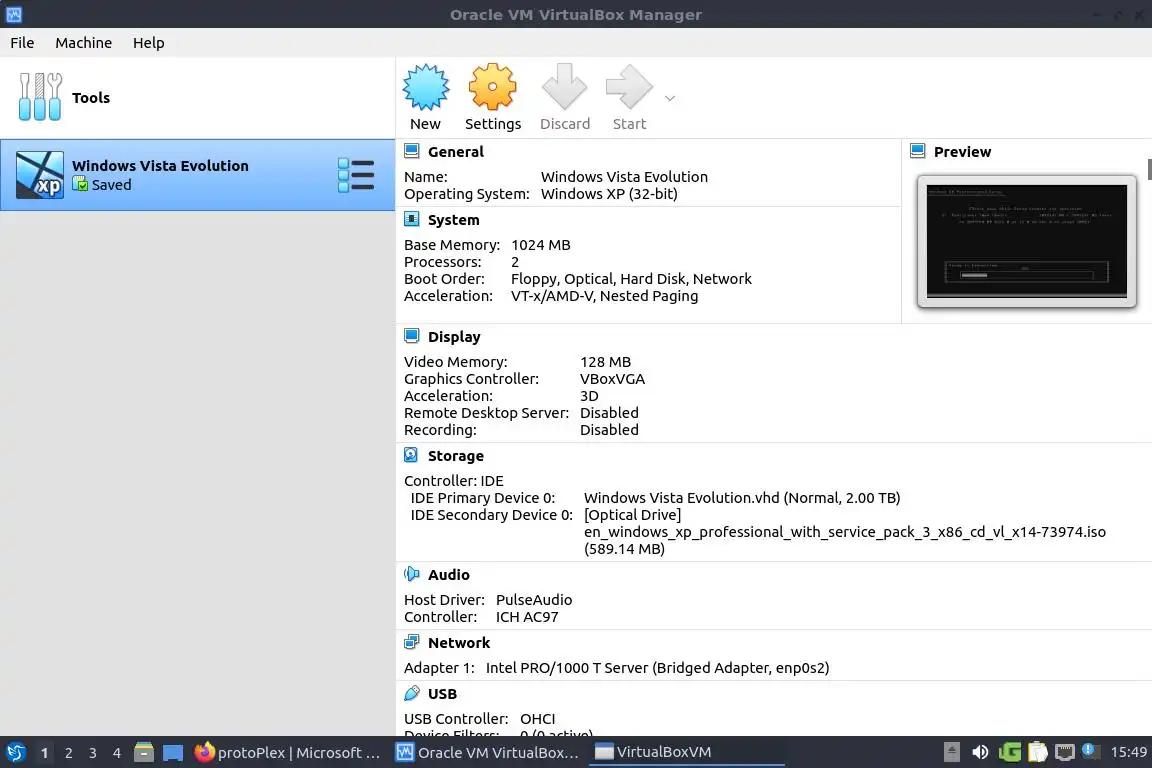Open the Help menu
The width and height of the screenshot is (1152, 768).
[148, 43]
